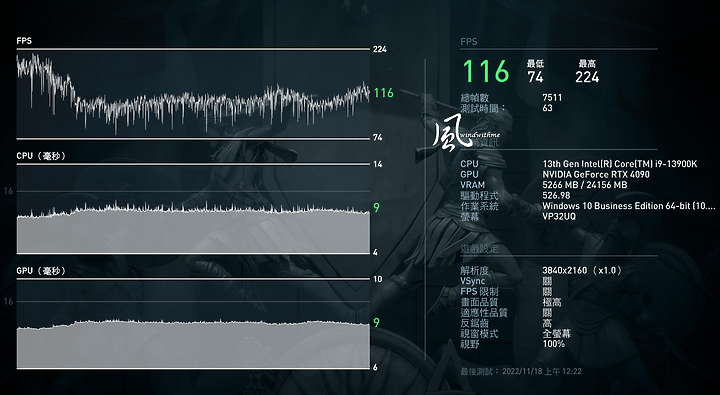Click the 100% field of view value
720x395 pixels.
pyautogui.click(x=554, y=344)
